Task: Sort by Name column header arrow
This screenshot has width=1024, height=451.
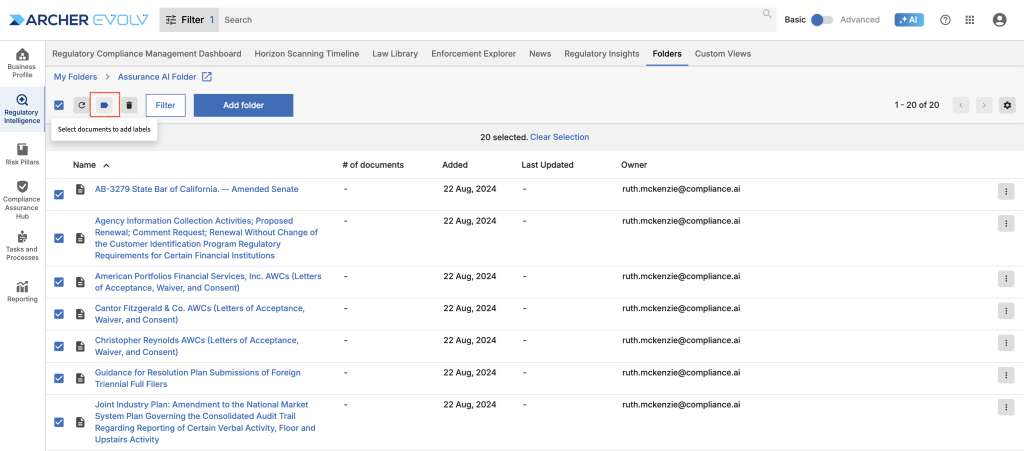Action: tap(107, 165)
